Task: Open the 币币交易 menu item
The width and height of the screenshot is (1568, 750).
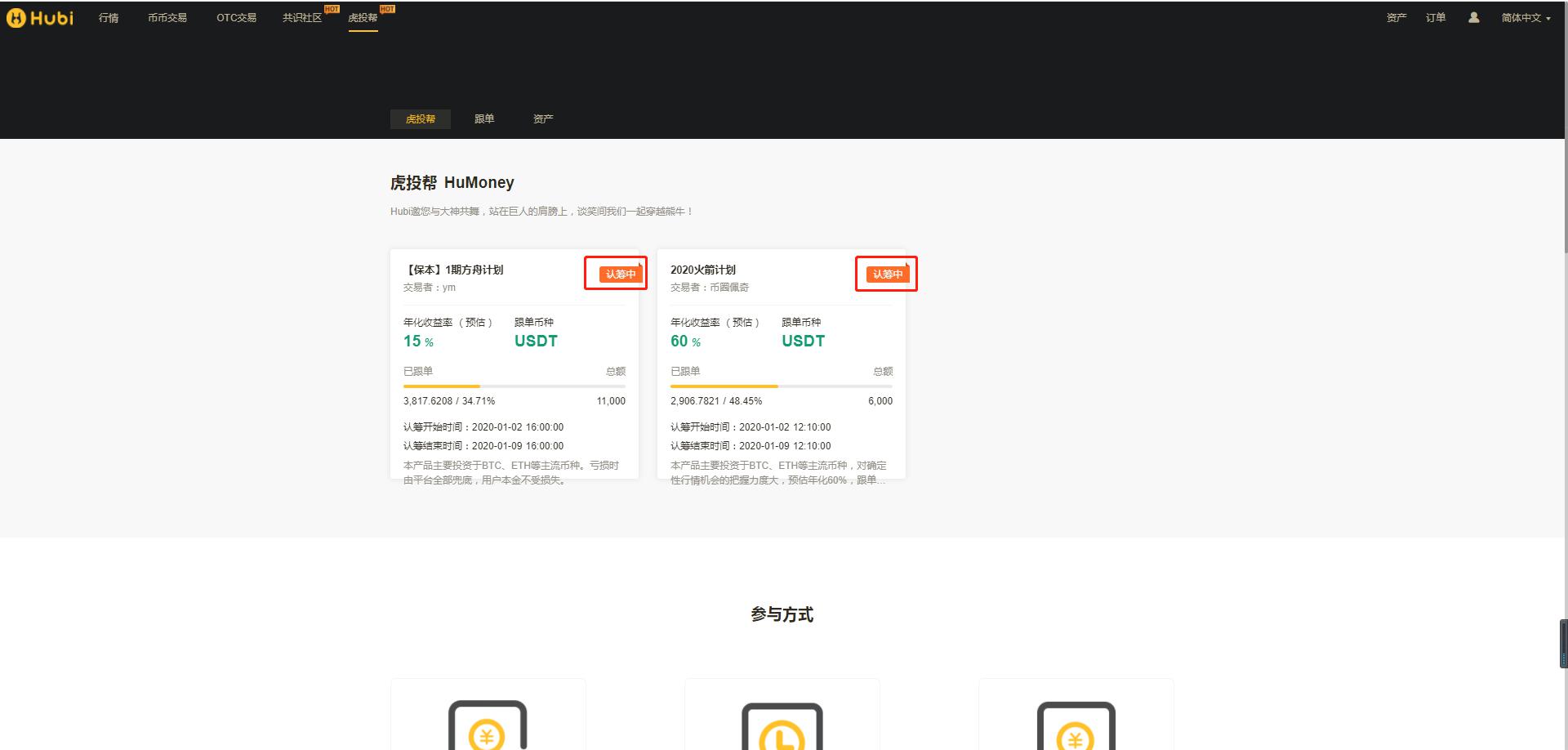Action: [x=167, y=18]
